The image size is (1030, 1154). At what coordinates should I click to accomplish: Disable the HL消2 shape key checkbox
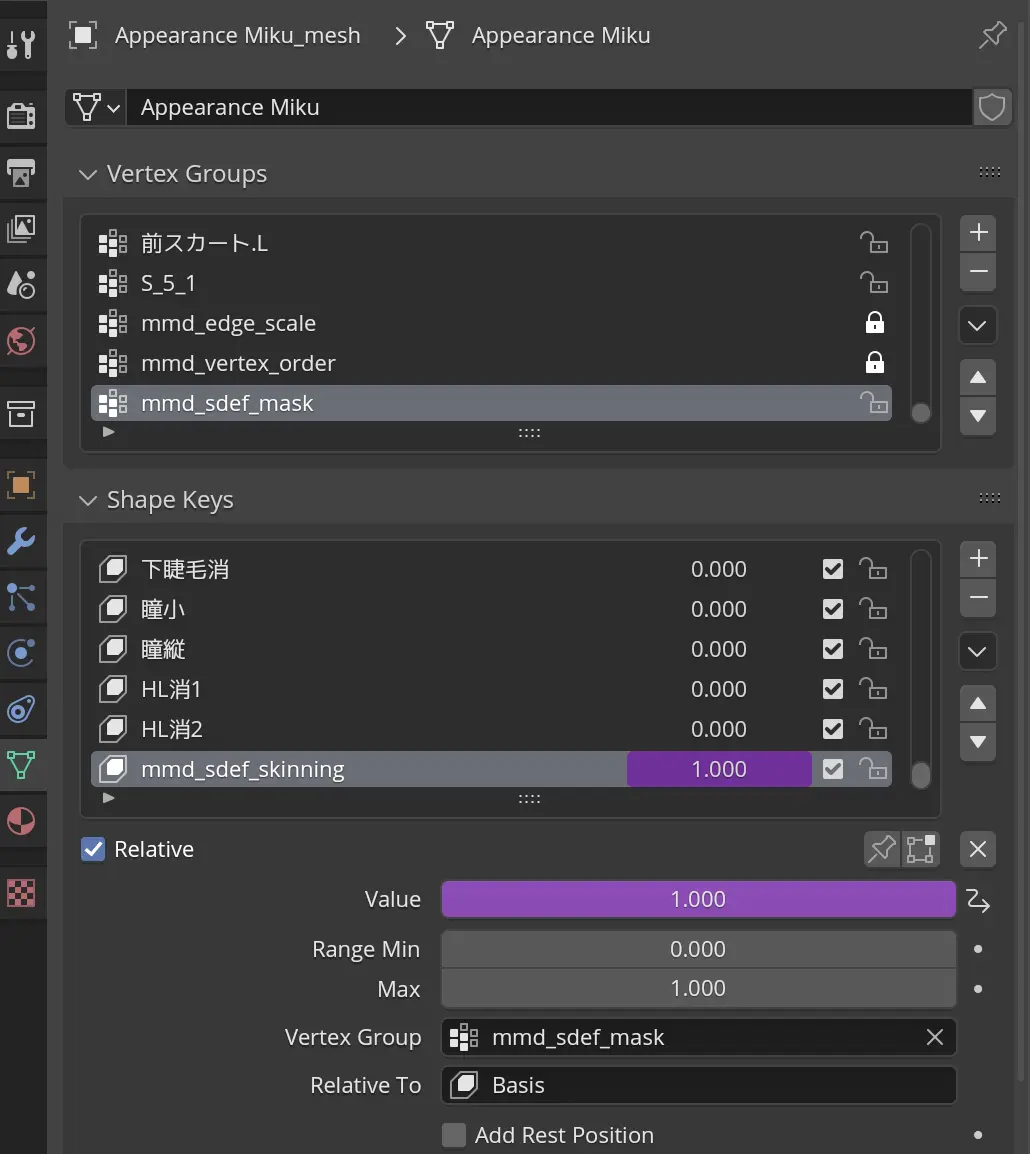833,729
